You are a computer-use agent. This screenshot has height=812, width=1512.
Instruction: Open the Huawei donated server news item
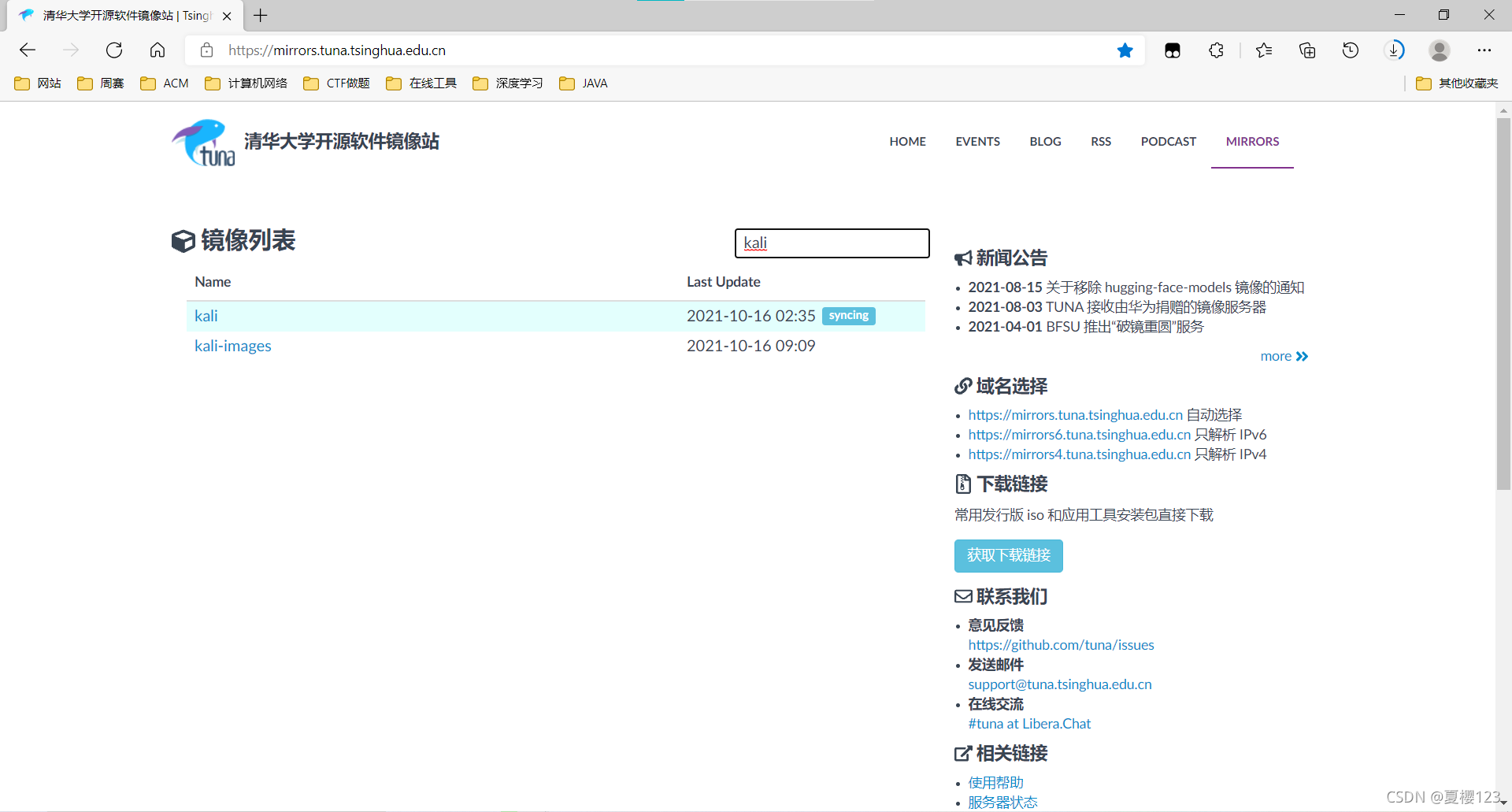[x=1155, y=307]
